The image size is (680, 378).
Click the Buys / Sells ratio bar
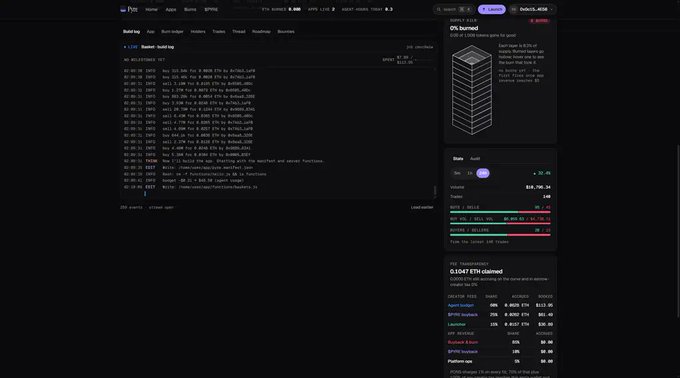click(x=500, y=212)
